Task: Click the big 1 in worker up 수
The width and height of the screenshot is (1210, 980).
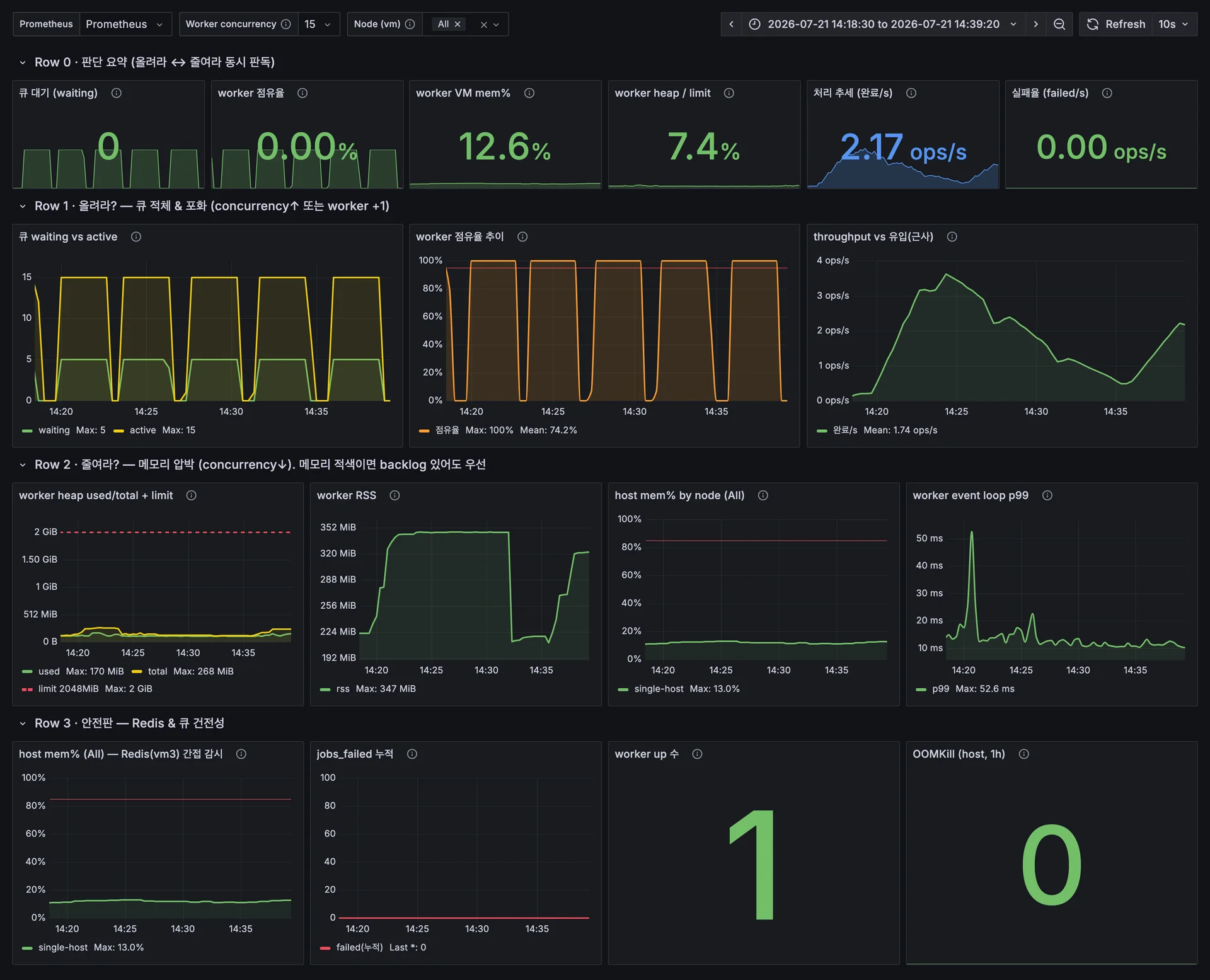Action: pos(753,865)
